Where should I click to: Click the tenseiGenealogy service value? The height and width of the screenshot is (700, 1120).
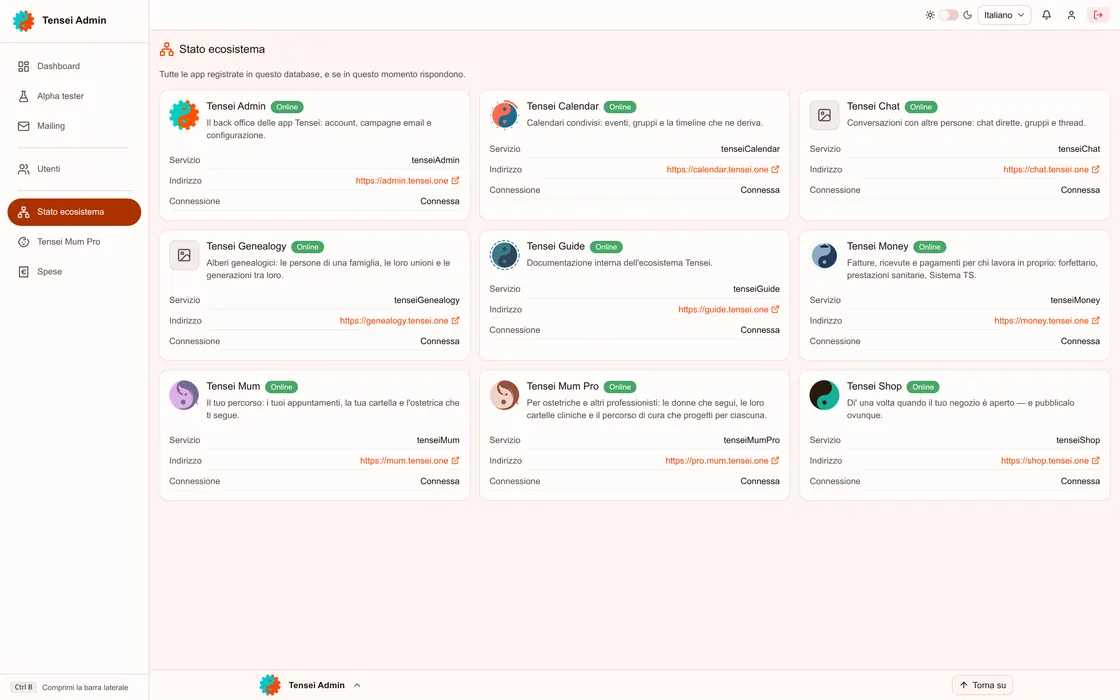426,300
